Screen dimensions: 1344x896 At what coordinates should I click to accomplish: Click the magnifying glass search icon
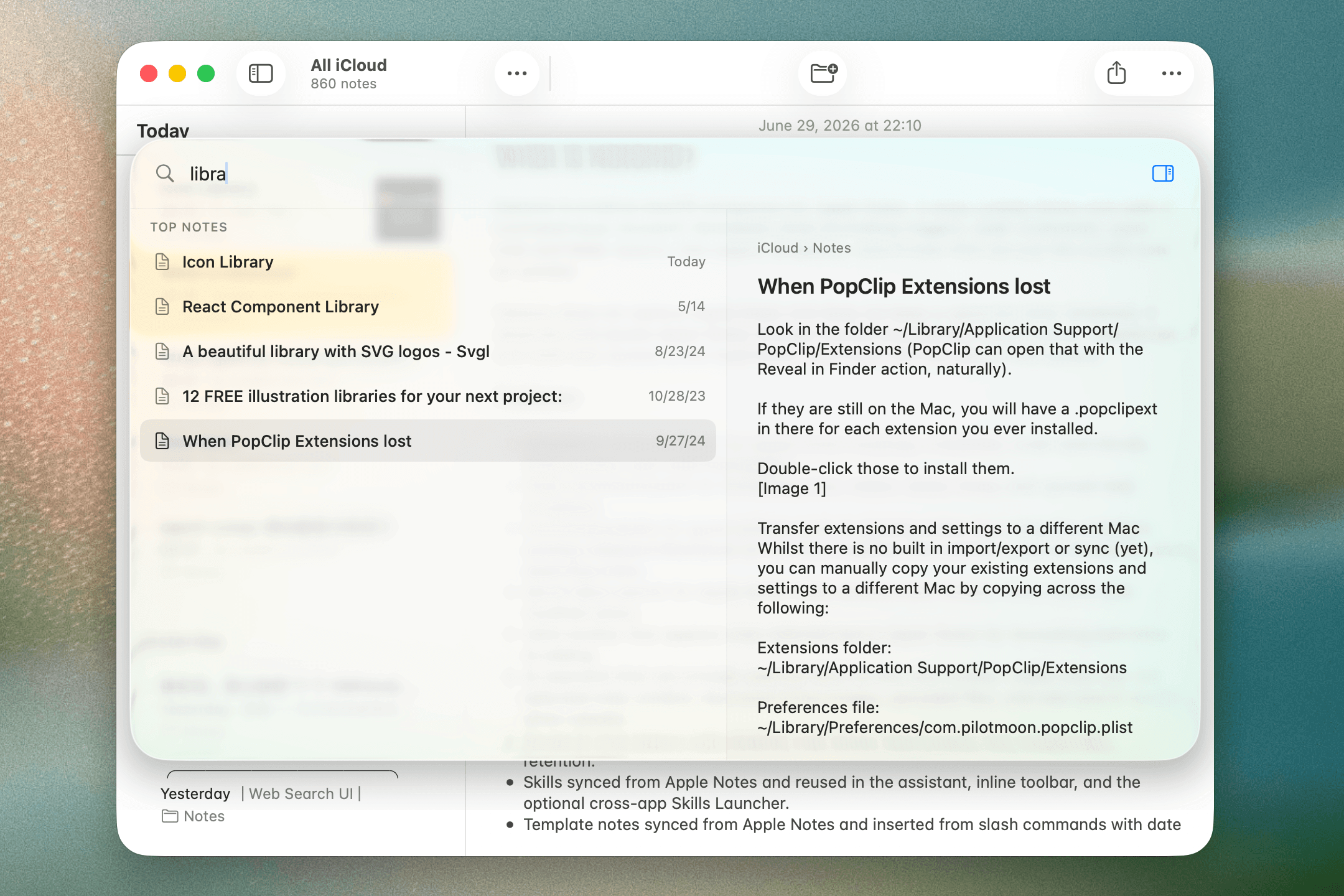click(165, 174)
